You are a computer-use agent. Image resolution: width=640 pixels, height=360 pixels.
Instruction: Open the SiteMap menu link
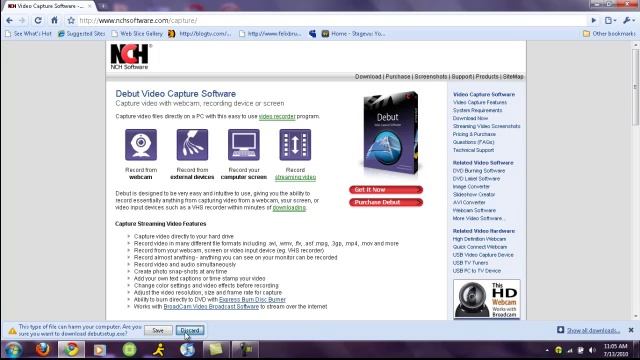pos(513,77)
